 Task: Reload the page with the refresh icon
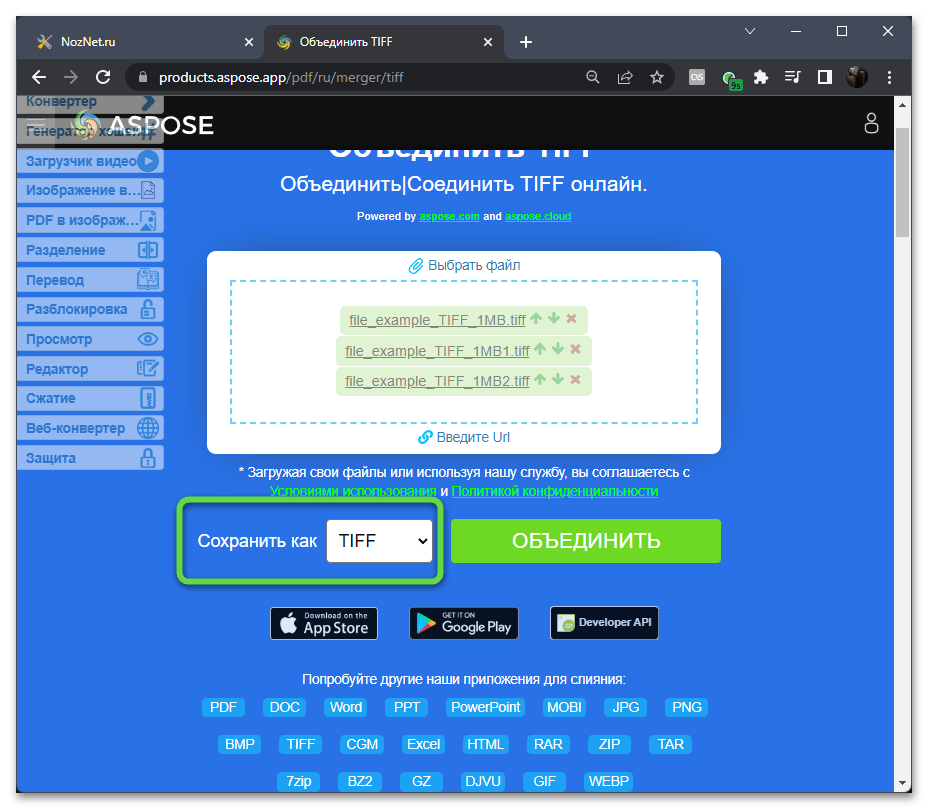104,77
